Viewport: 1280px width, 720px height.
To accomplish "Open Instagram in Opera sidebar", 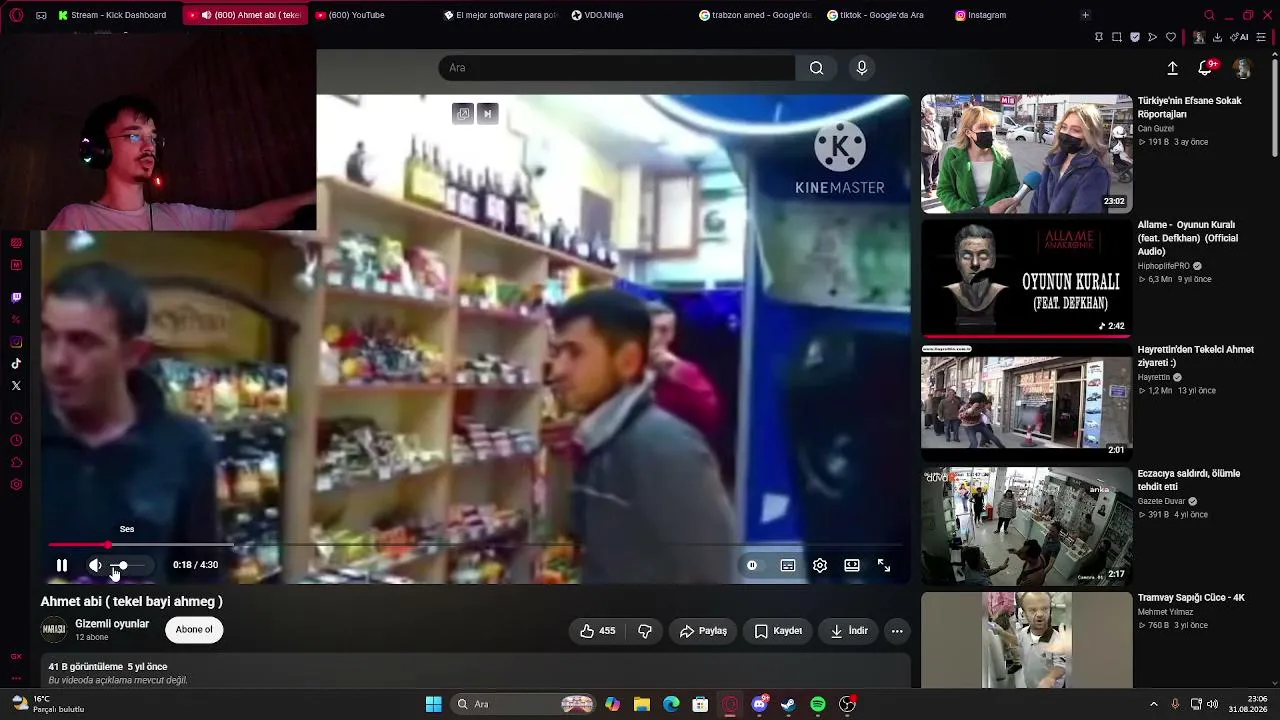I will [16, 342].
